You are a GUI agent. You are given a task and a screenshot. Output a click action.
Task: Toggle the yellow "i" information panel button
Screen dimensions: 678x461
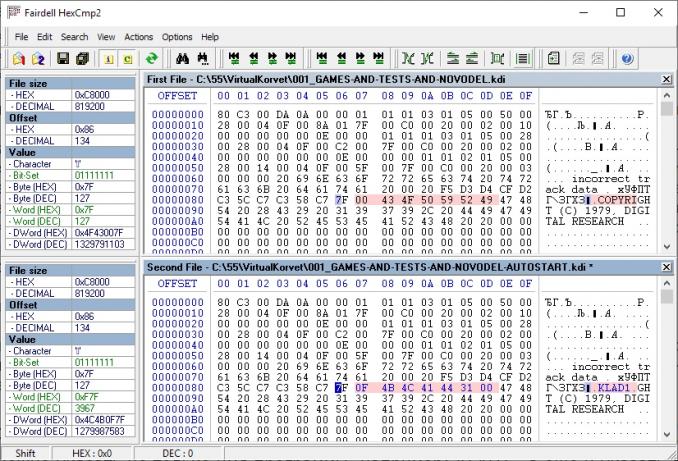pyautogui.click(x=108, y=59)
